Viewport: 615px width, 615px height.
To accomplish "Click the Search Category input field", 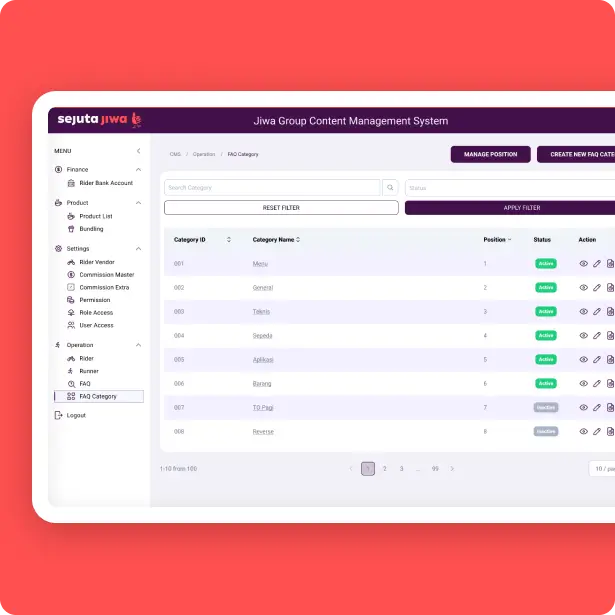I will coord(271,187).
